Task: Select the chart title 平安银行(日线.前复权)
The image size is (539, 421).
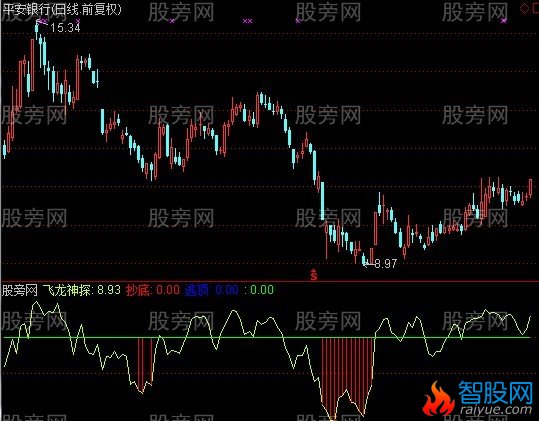Action: click(x=62, y=9)
